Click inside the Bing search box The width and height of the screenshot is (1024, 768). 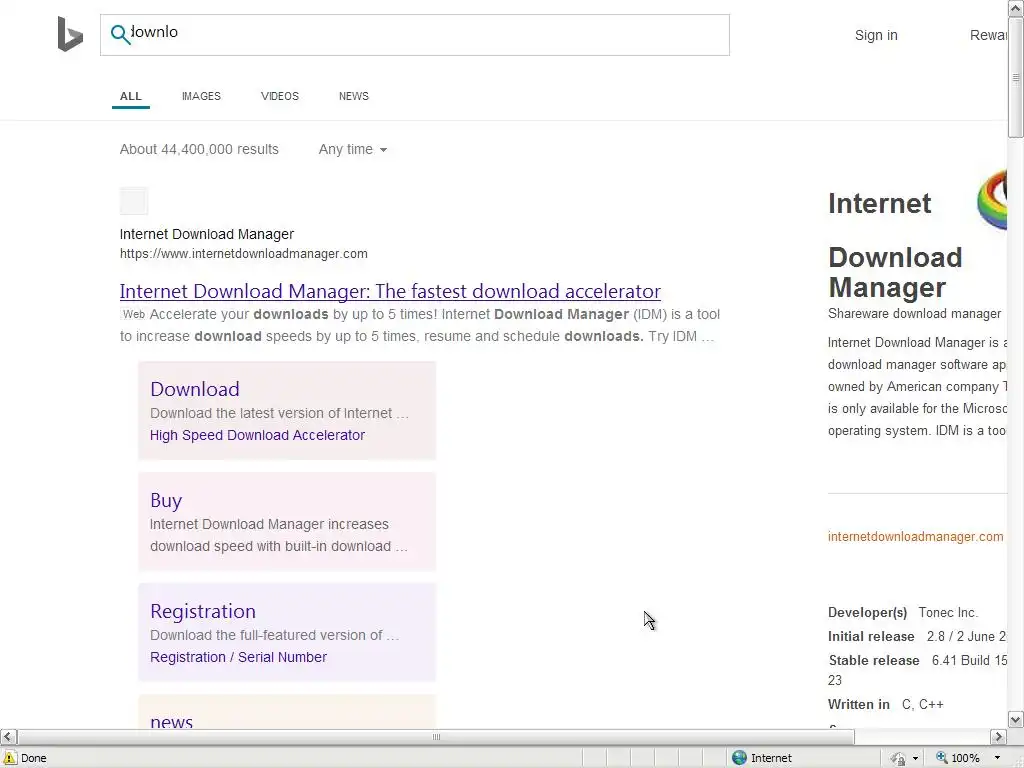coord(415,35)
